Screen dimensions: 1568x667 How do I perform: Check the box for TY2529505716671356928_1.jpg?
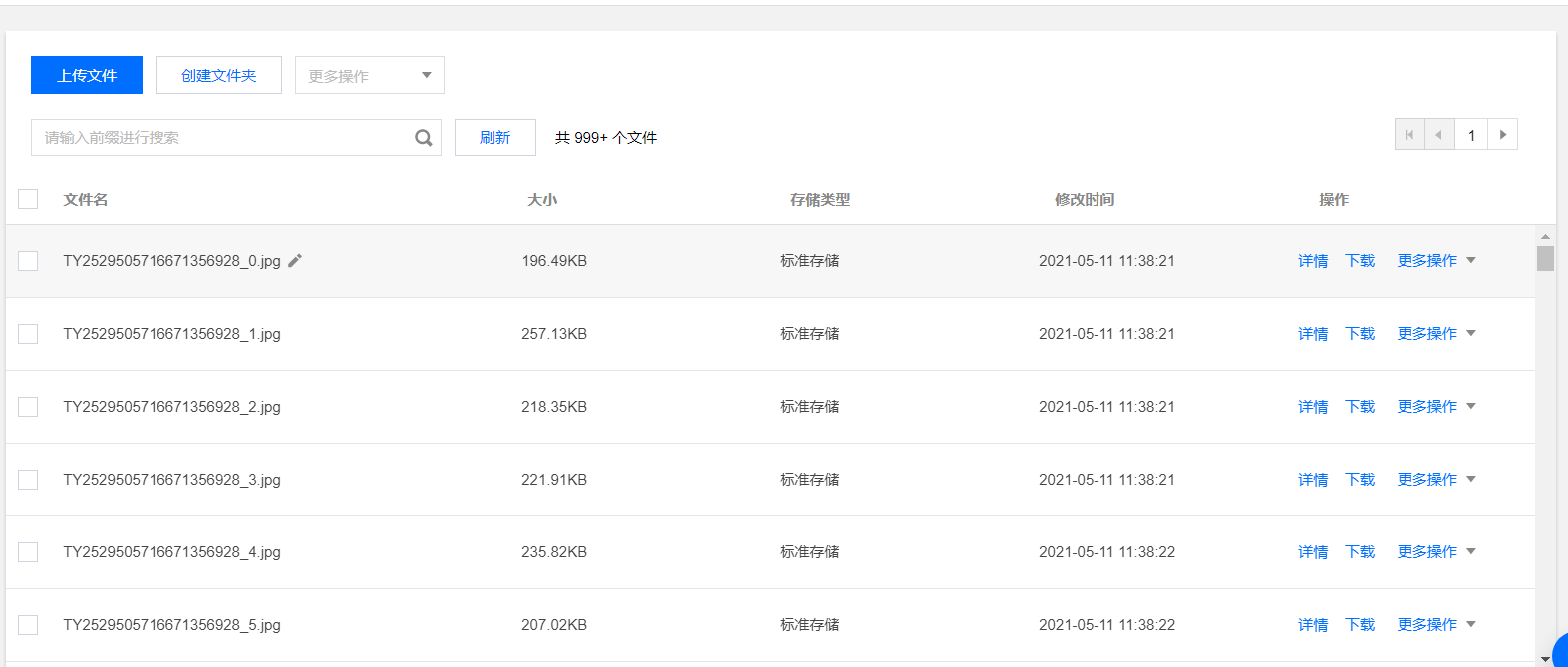(28, 334)
